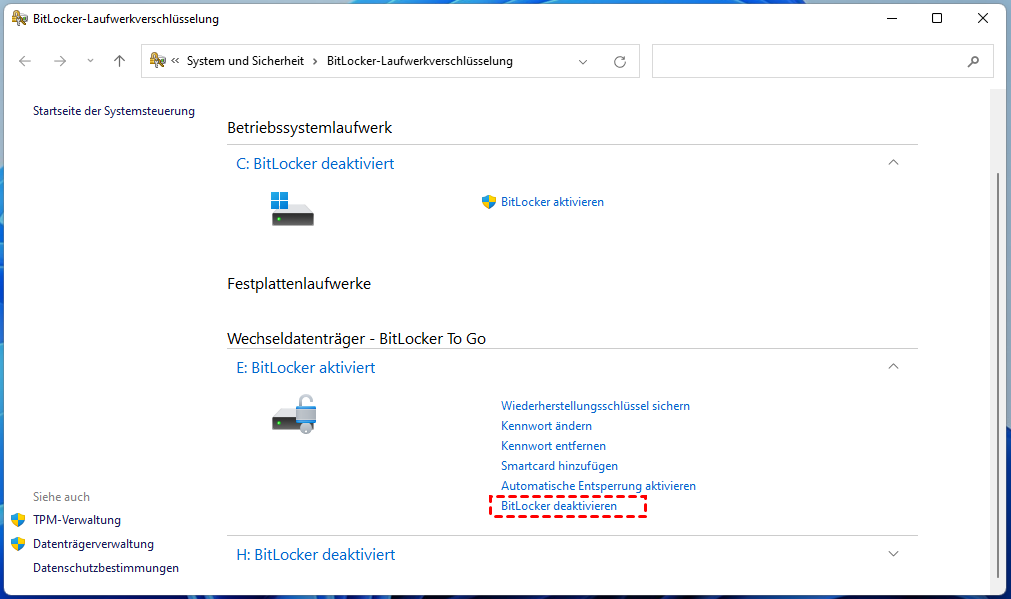Click Kennwort entfernen

click(x=553, y=446)
